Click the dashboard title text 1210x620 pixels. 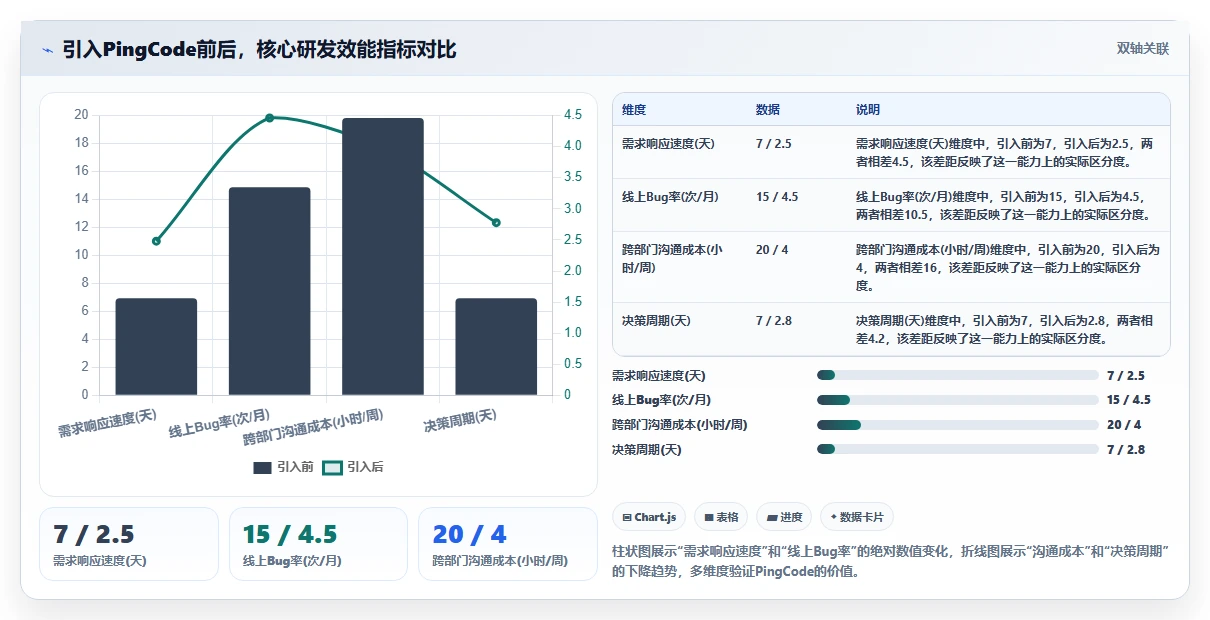point(259,49)
